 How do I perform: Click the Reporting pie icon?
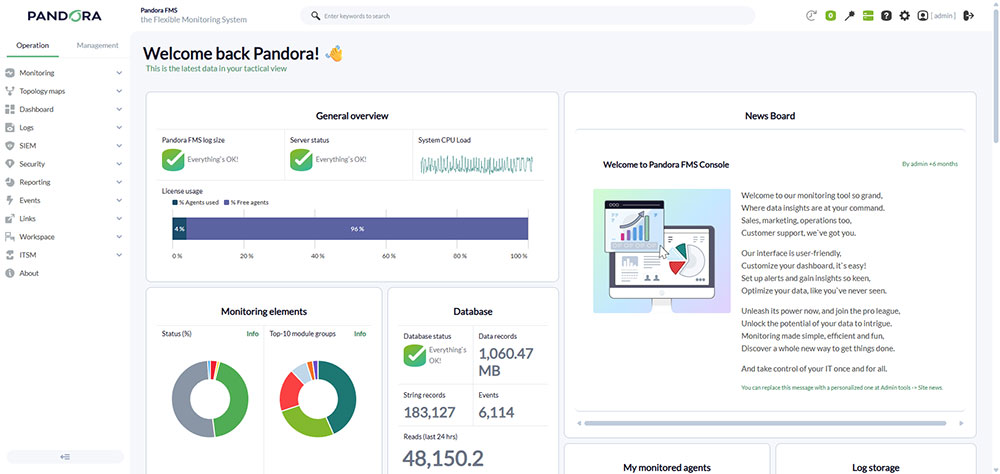(x=10, y=182)
